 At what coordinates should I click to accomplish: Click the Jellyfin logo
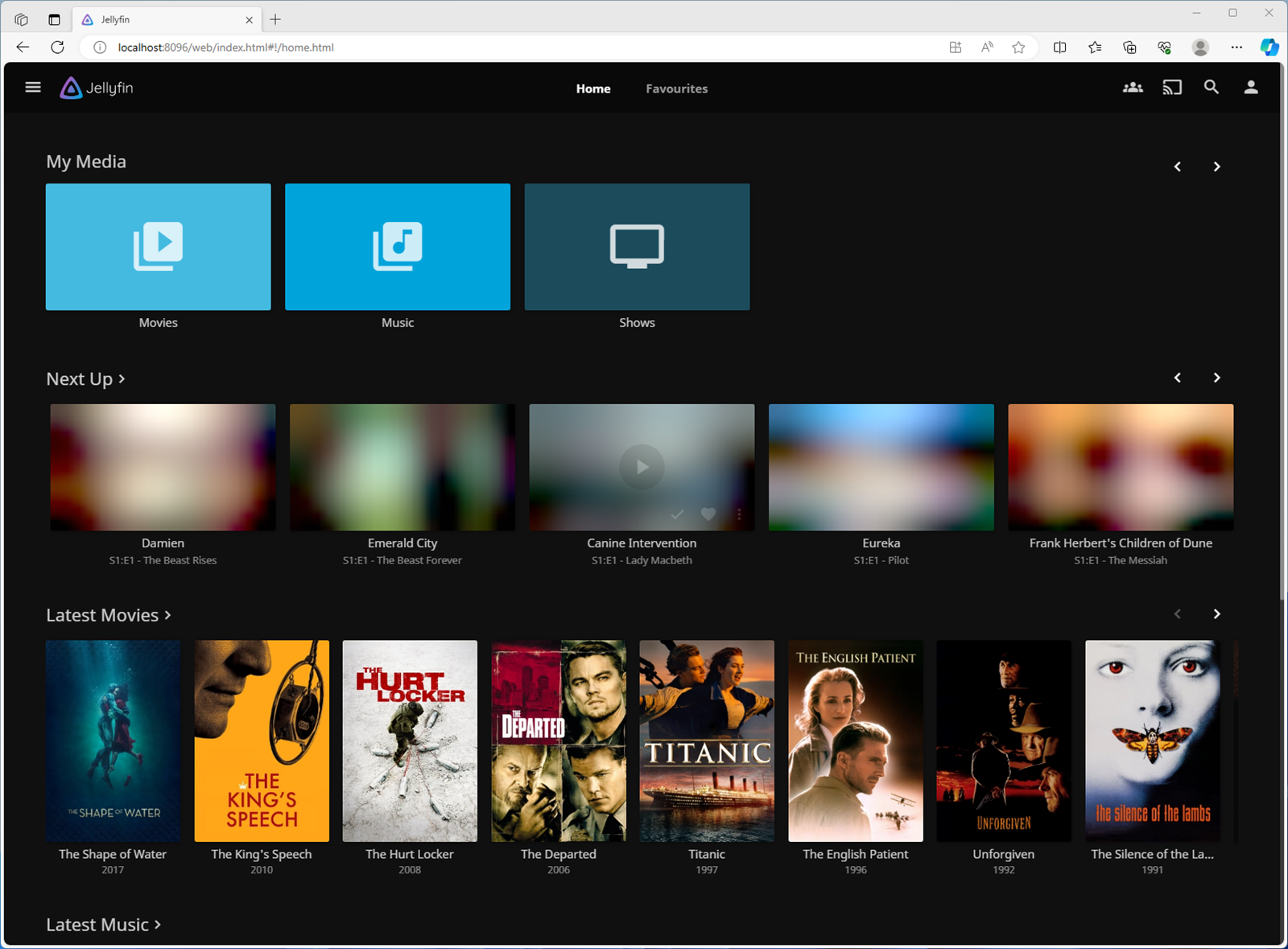tap(97, 88)
